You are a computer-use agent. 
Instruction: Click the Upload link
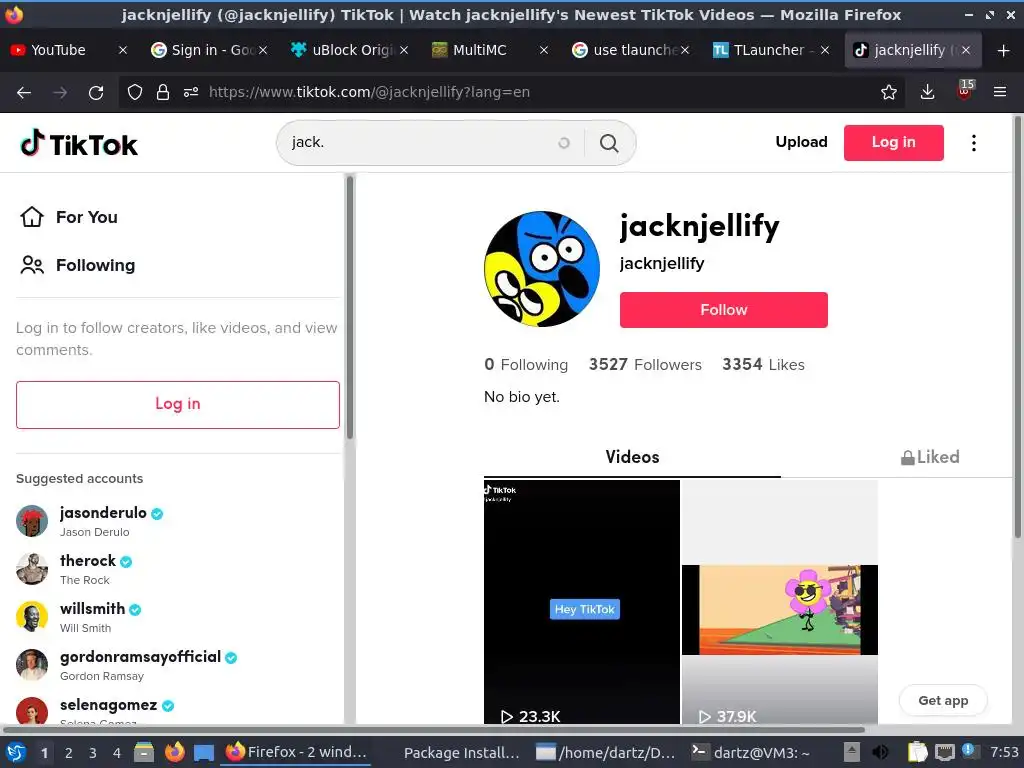tap(801, 142)
